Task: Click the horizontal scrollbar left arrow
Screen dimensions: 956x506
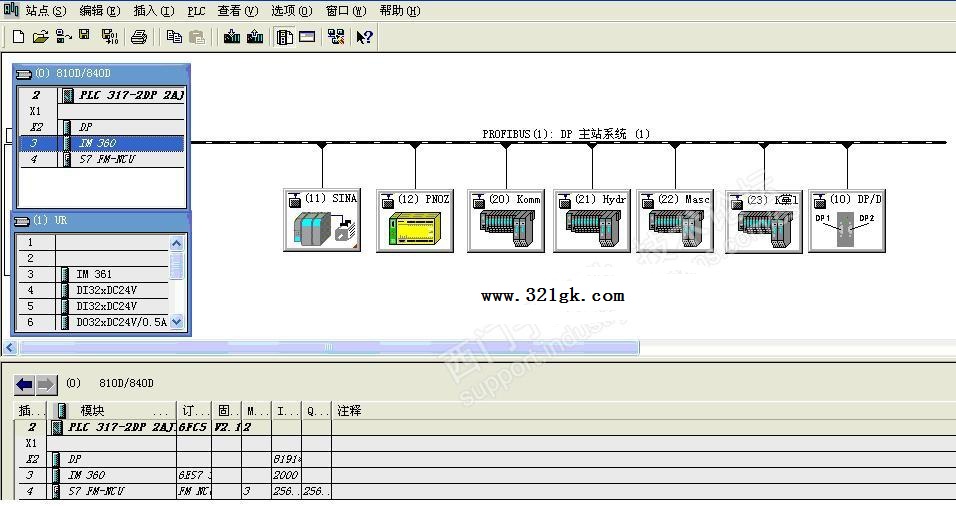Action: pyautogui.click(x=10, y=347)
